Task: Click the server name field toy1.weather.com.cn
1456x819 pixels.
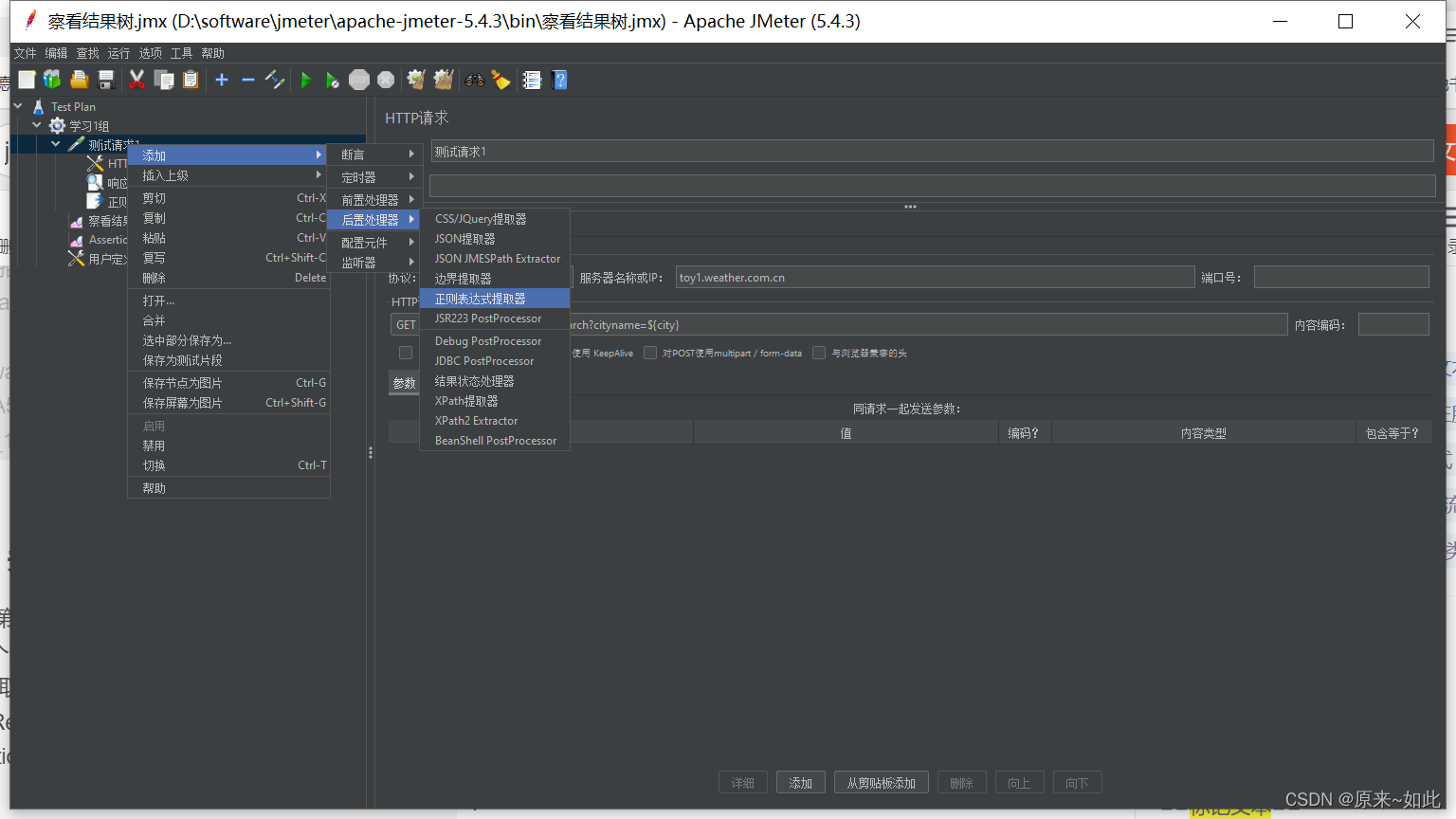Action: (935, 278)
